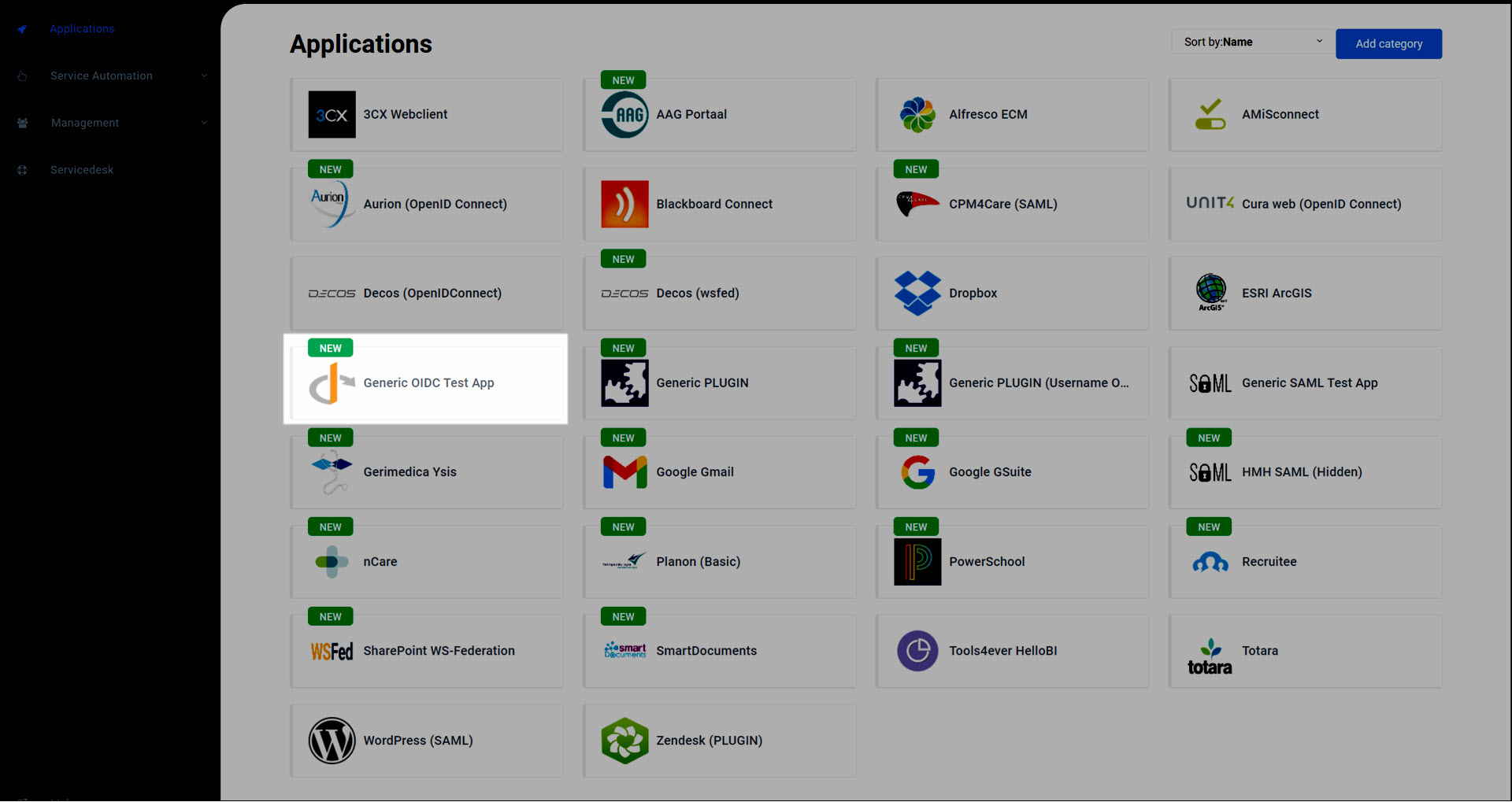Screen dimensions: 1512x802
Task: Click the Recruitee logo icon
Action: (1210, 562)
